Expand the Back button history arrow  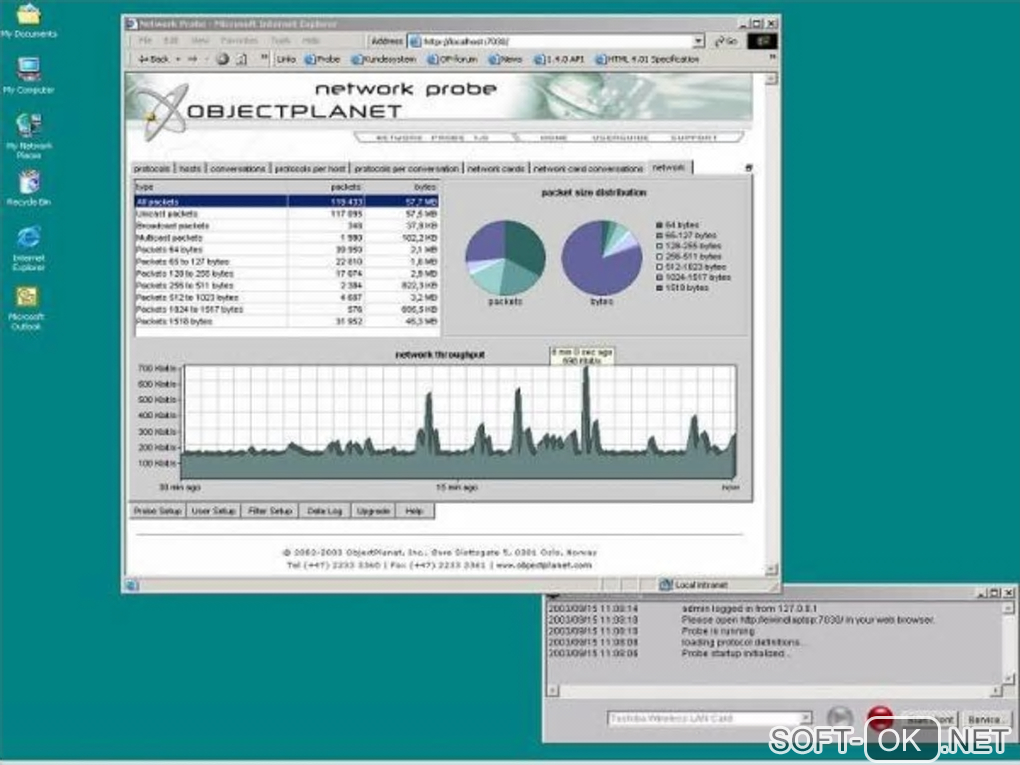[x=178, y=59]
